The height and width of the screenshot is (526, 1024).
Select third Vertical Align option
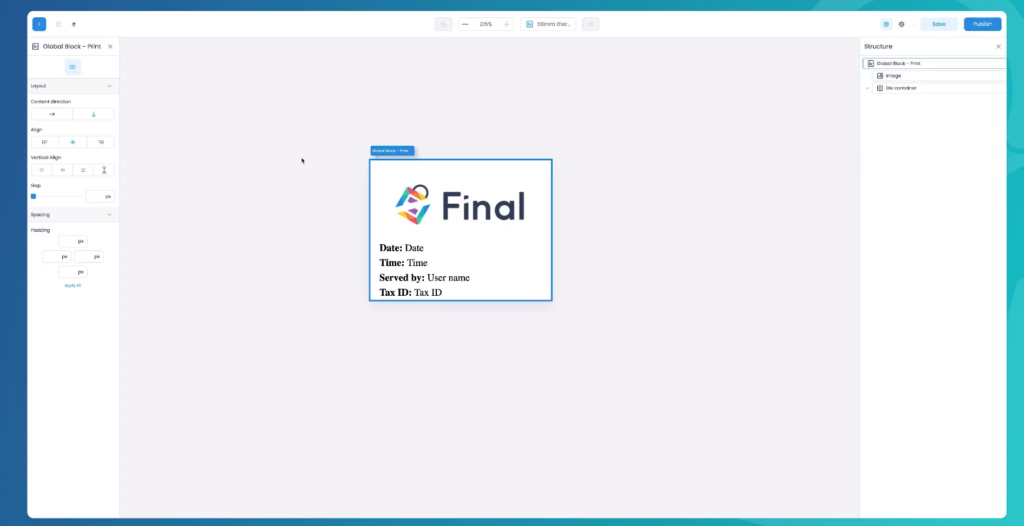[83, 170]
